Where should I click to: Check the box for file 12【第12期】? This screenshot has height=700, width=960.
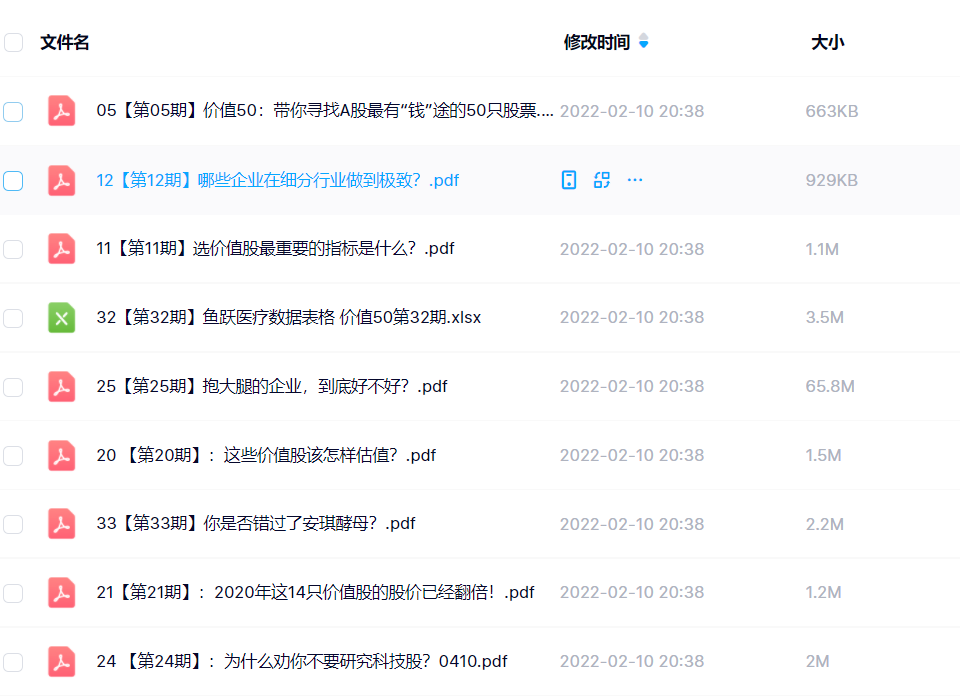tap(13, 181)
